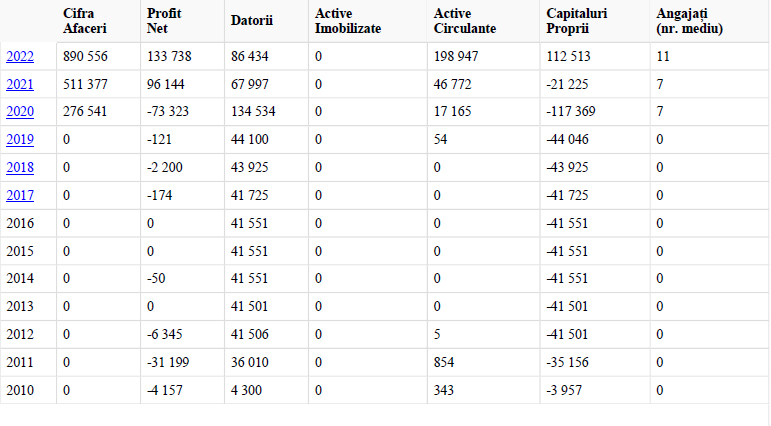Viewport: 771px width, 426px height.
Task: Click the Datorii column header
Action: pos(267,21)
